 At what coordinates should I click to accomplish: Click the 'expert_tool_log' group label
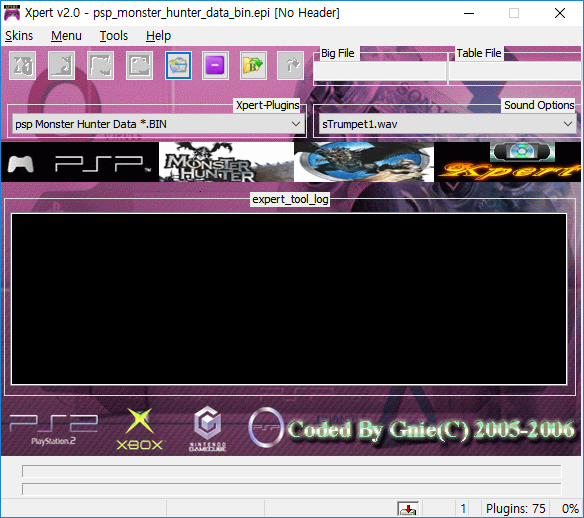click(290, 199)
